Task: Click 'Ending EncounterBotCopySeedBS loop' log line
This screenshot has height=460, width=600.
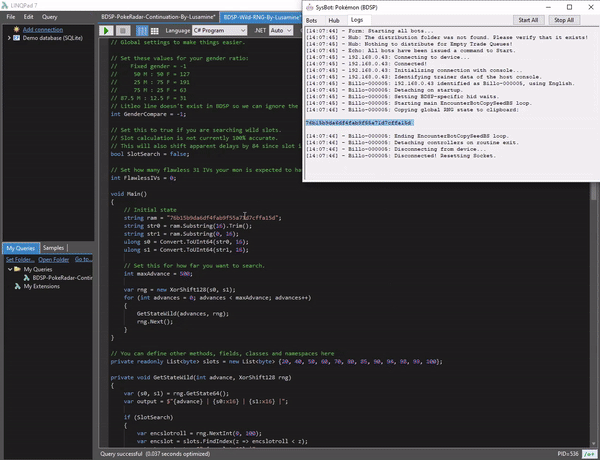Action: point(407,136)
